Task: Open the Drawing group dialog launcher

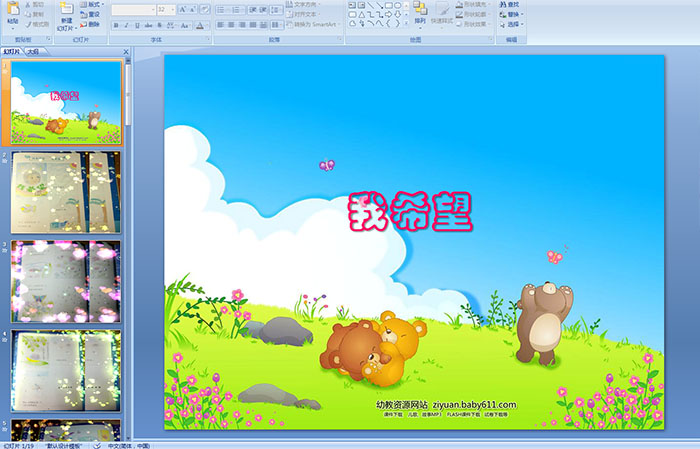Action: (491, 40)
